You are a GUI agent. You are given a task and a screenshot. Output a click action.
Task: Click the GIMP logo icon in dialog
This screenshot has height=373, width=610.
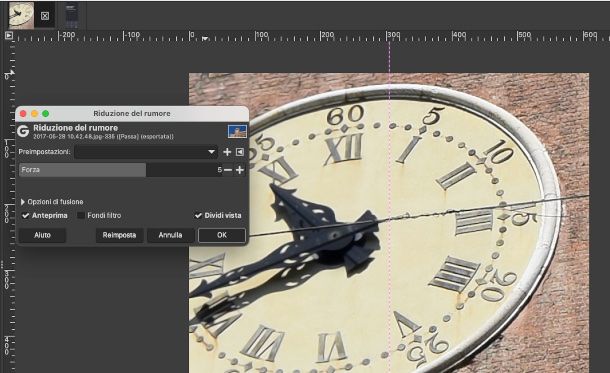(x=23, y=131)
